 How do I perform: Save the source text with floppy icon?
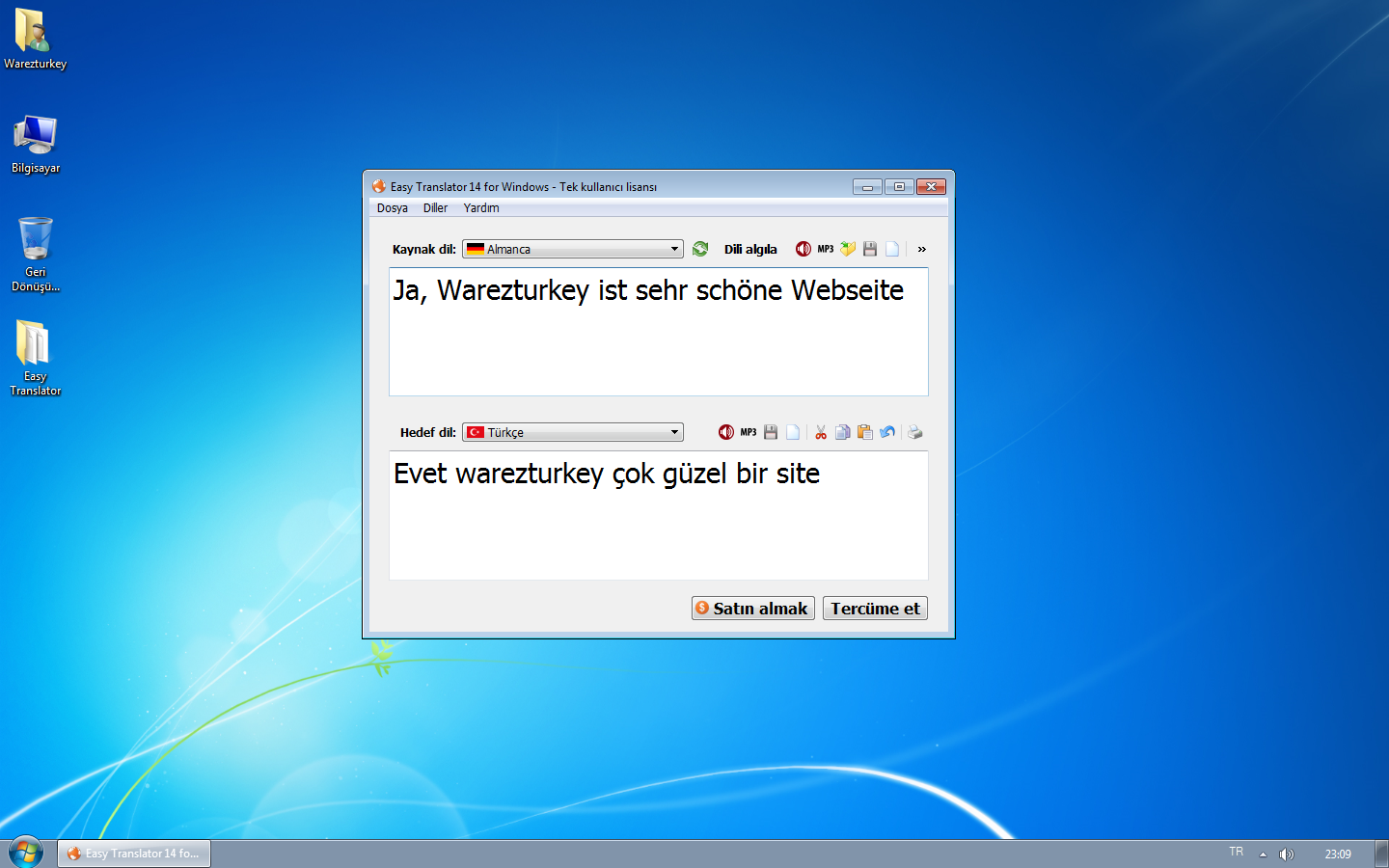tap(870, 249)
